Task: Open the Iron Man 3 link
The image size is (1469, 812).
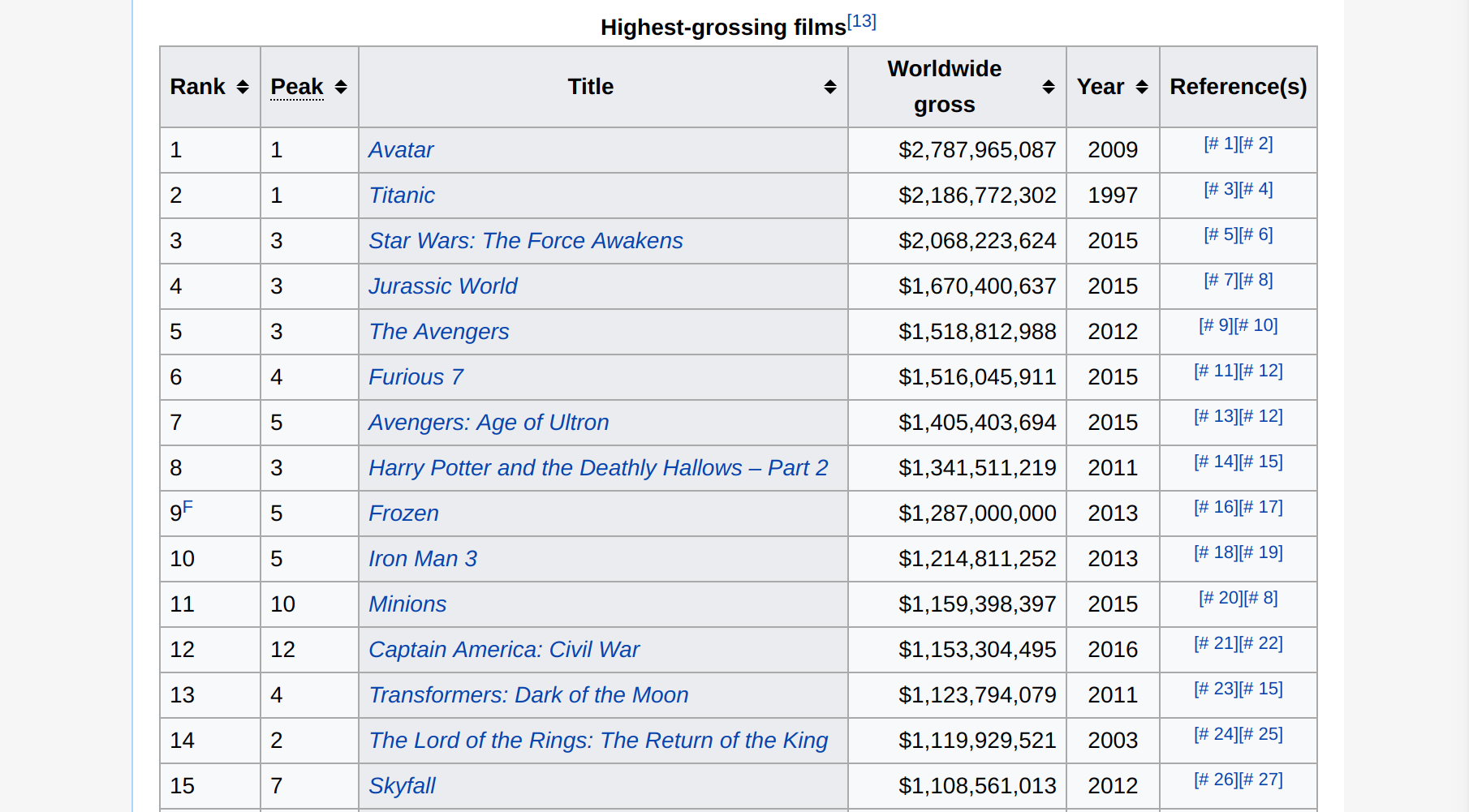Action: (423, 559)
